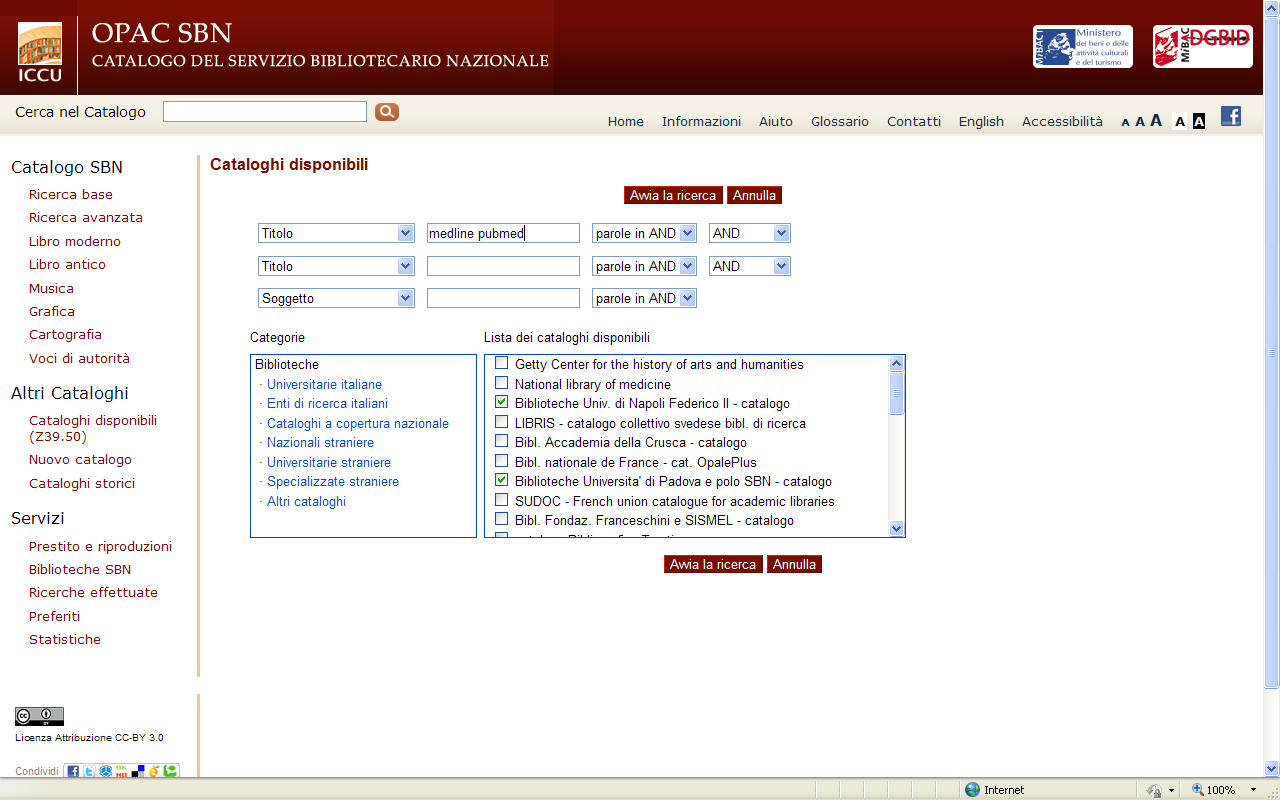Check Bibl. nationale de France OpalePlus
Viewport: 1280px width, 800px height.
502,461
